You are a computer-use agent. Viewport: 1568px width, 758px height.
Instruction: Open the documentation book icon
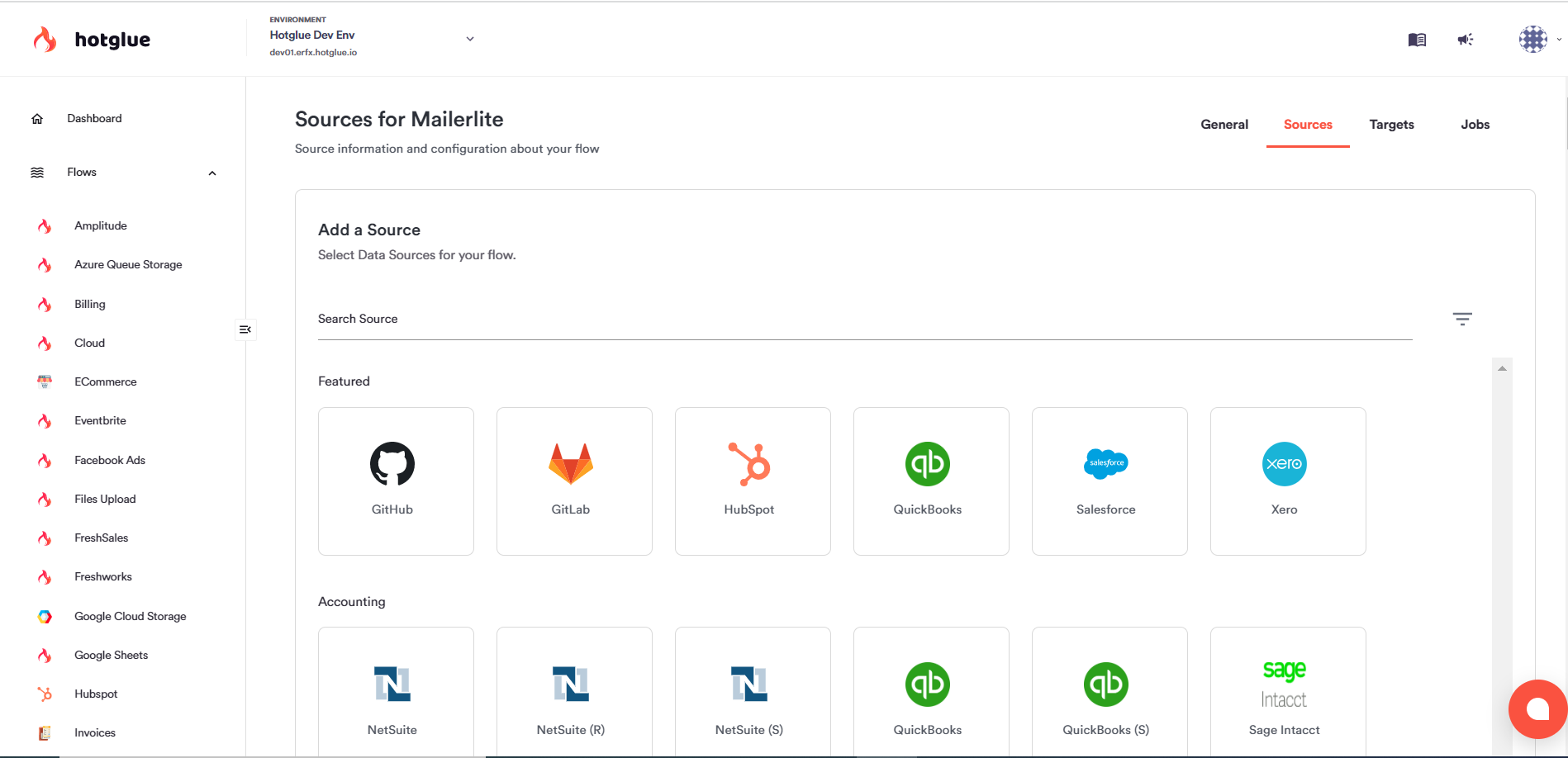tap(1417, 40)
